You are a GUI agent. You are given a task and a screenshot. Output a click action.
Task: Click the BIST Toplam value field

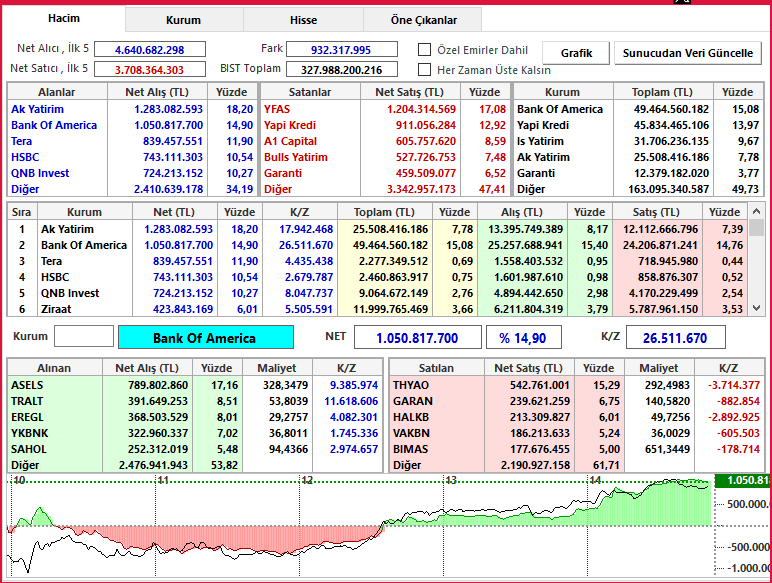pyautogui.click(x=342, y=69)
